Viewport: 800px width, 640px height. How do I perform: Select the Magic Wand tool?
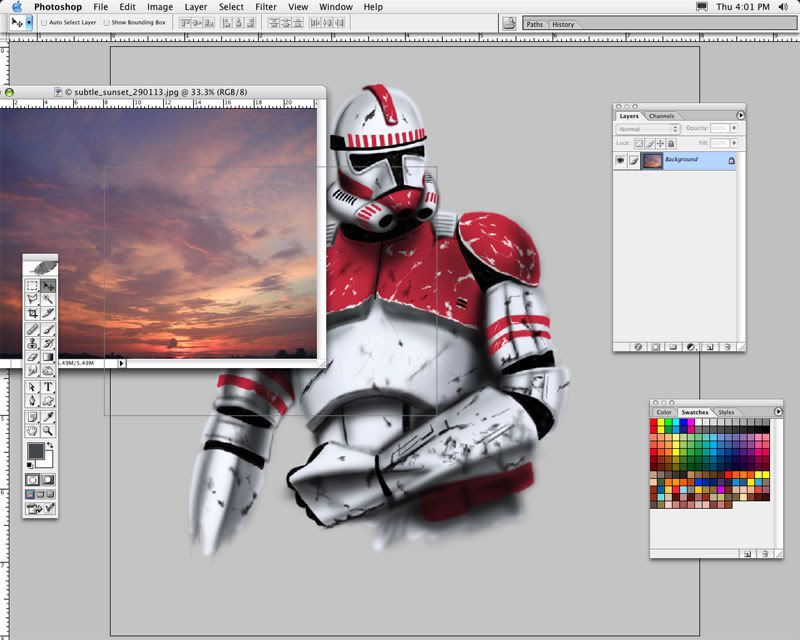(48, 299)
